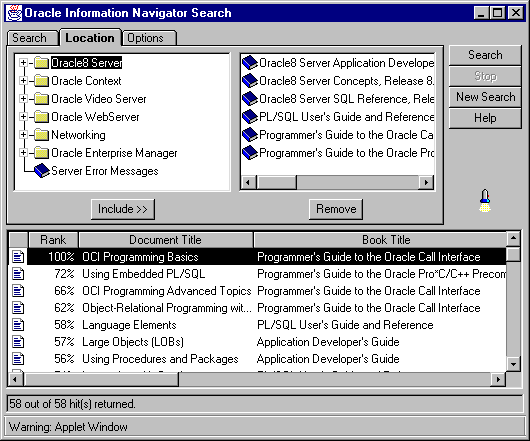Click the Networking folder icon

click(42, 135)
